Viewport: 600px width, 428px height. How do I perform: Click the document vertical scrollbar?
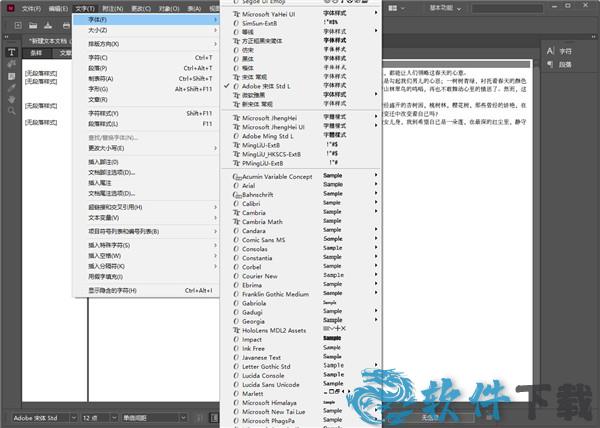tap(536, 229)
